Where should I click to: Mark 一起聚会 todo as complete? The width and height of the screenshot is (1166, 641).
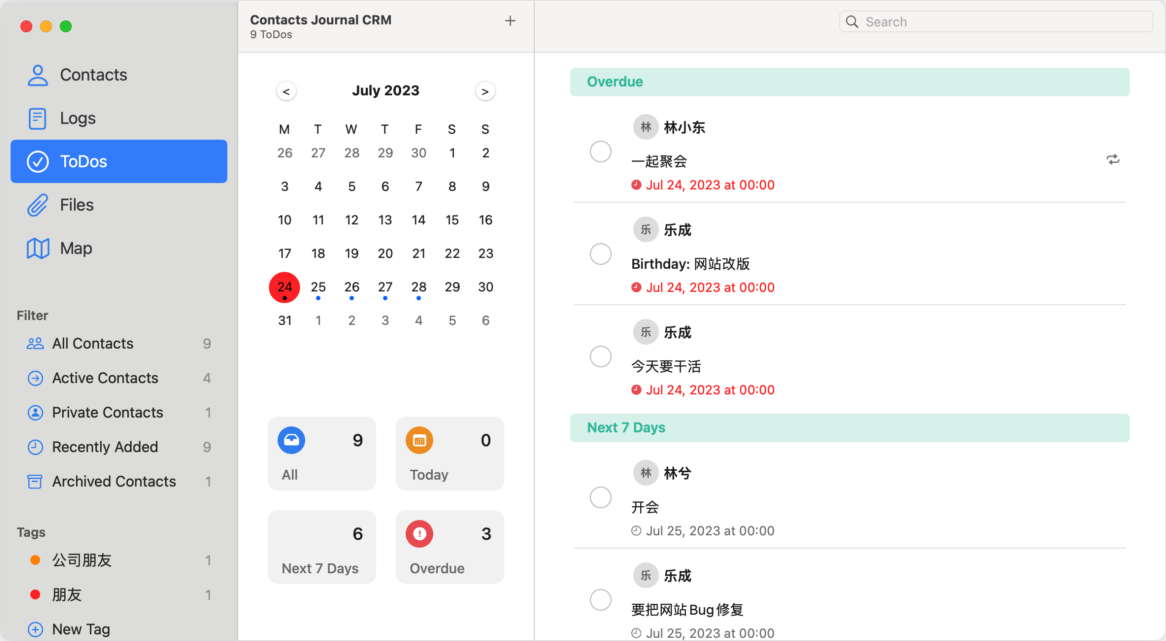tap(601, 152)
